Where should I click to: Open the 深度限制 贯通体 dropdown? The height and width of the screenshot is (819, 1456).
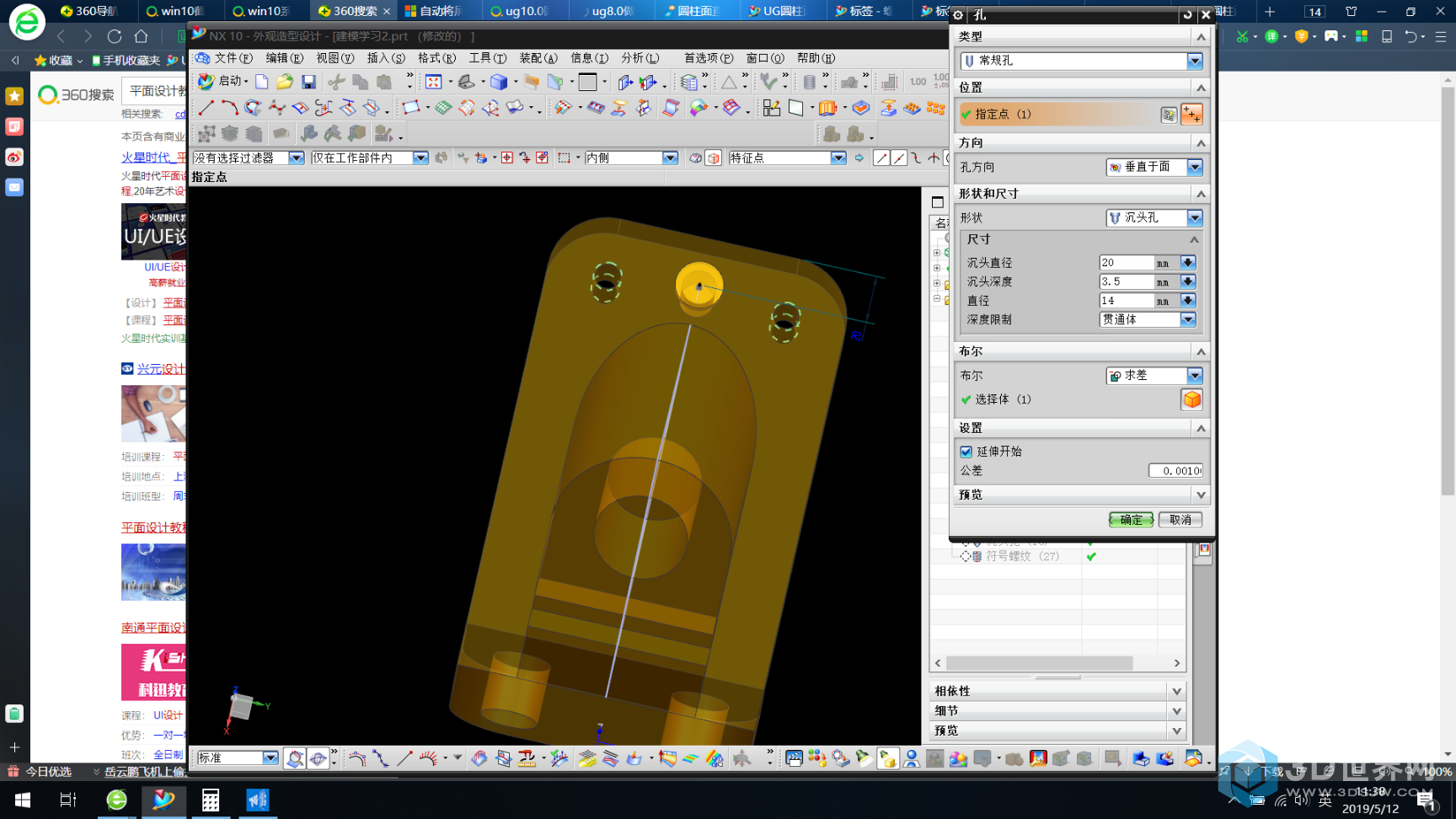1188,319
